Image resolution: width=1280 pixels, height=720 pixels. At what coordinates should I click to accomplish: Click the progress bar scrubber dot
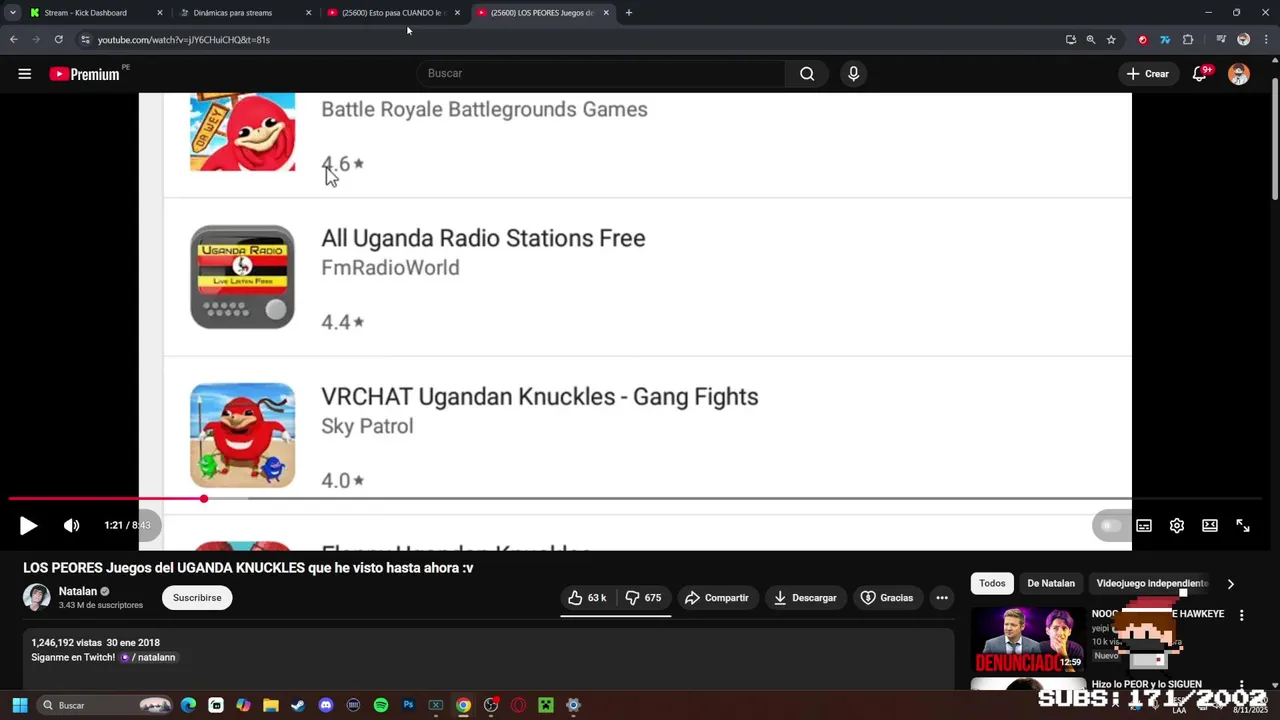coord(203,498)
